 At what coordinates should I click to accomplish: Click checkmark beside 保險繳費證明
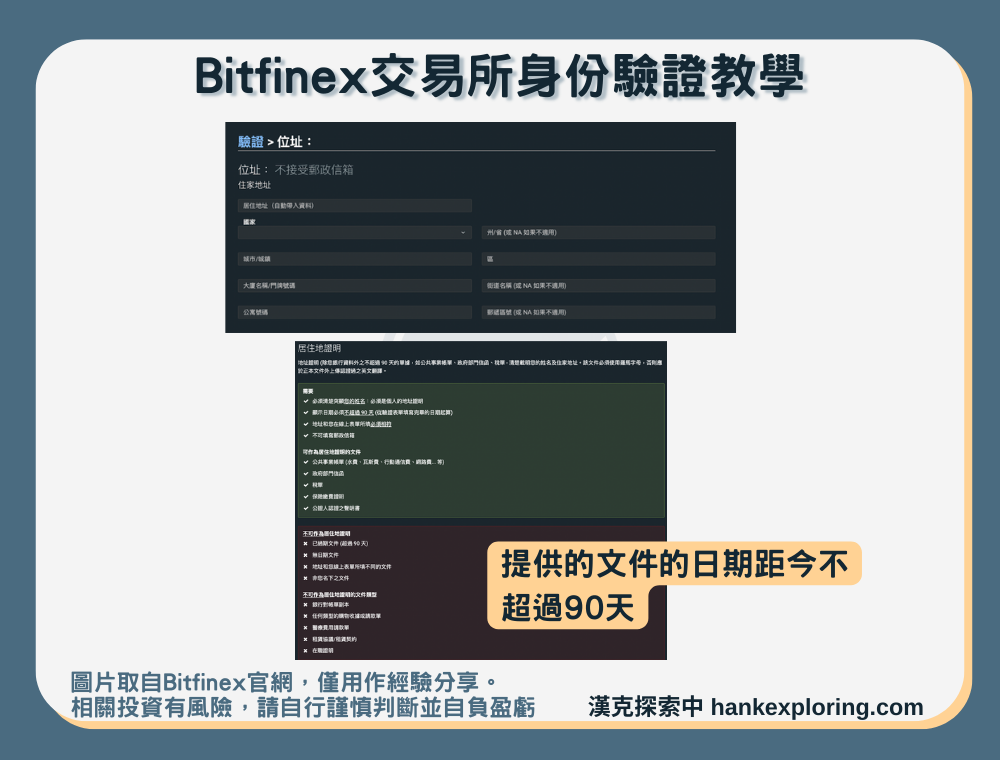pyautogui.click(x=306, y=496)
